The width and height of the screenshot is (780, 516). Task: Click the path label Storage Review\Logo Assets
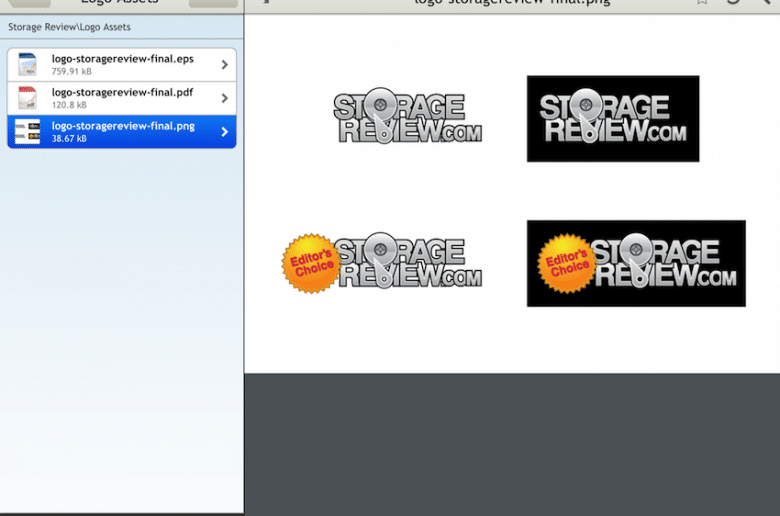[69, 27]
